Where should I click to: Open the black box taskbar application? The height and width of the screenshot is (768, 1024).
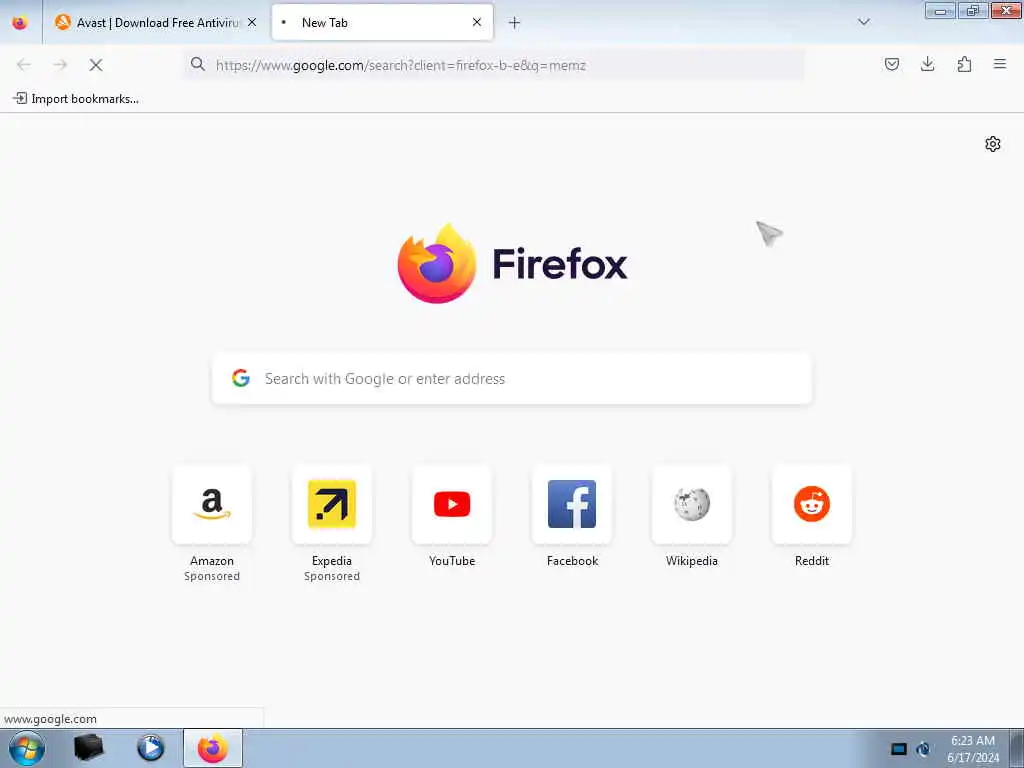click(89, 748)
